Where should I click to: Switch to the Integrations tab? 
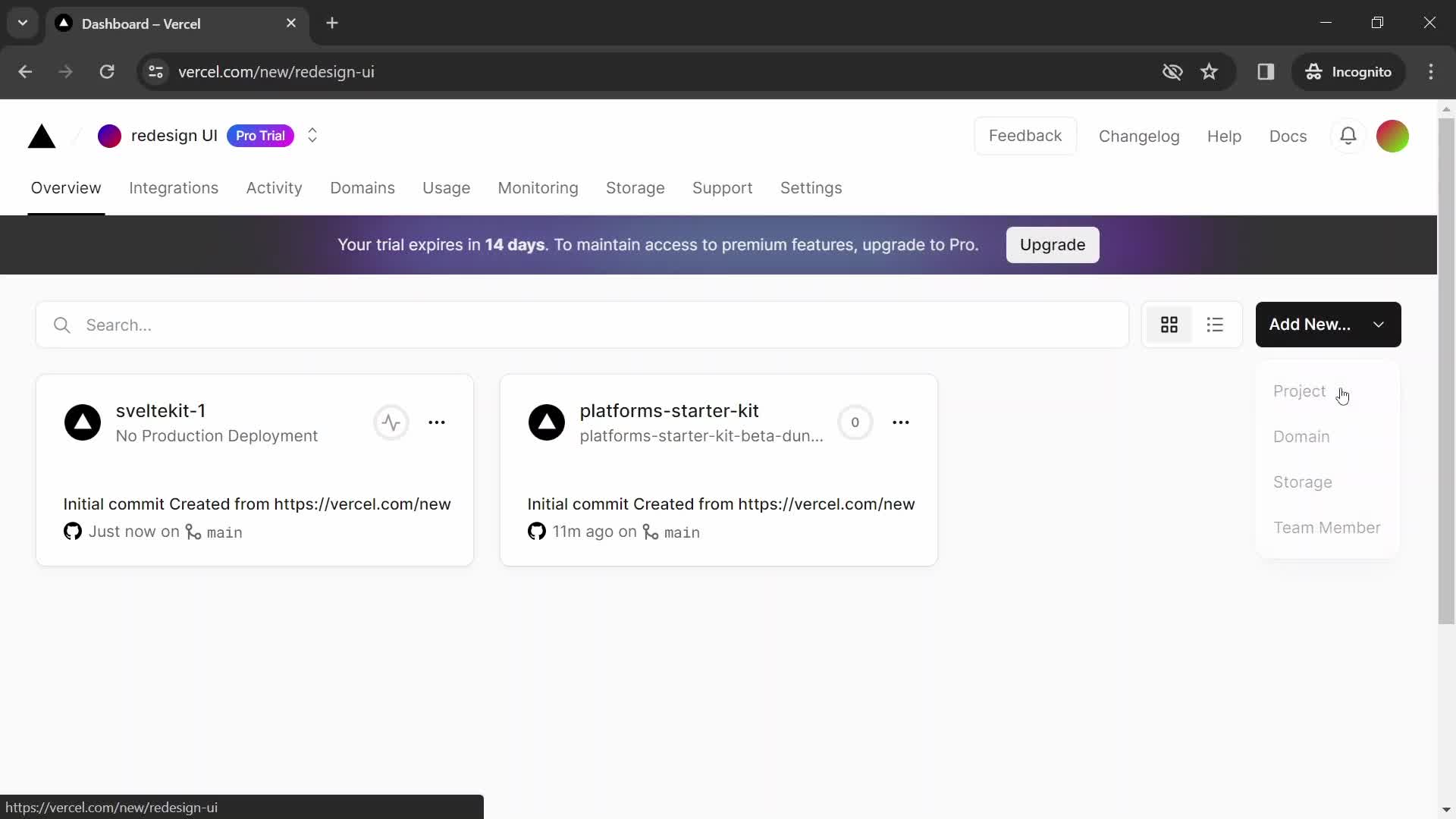173,187
